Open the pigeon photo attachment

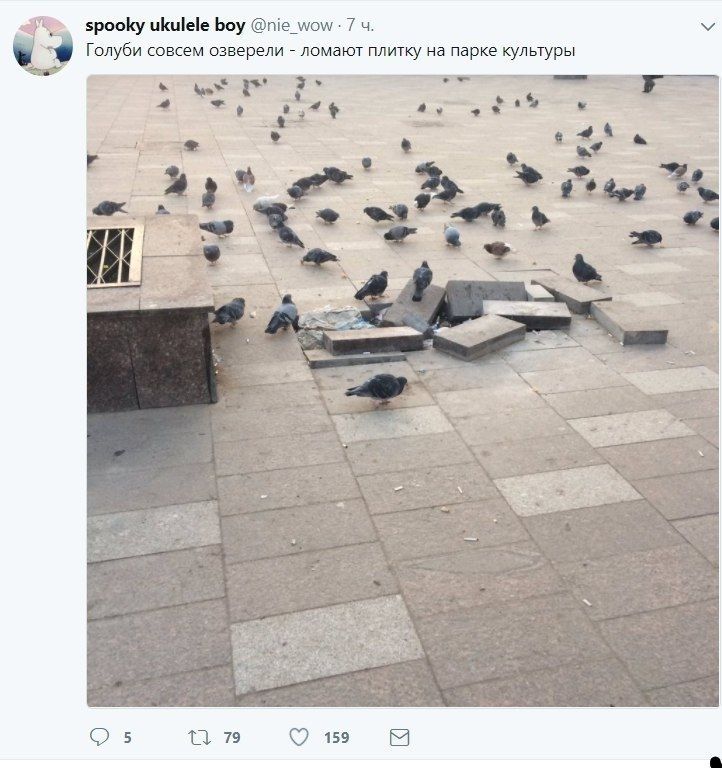403,390
